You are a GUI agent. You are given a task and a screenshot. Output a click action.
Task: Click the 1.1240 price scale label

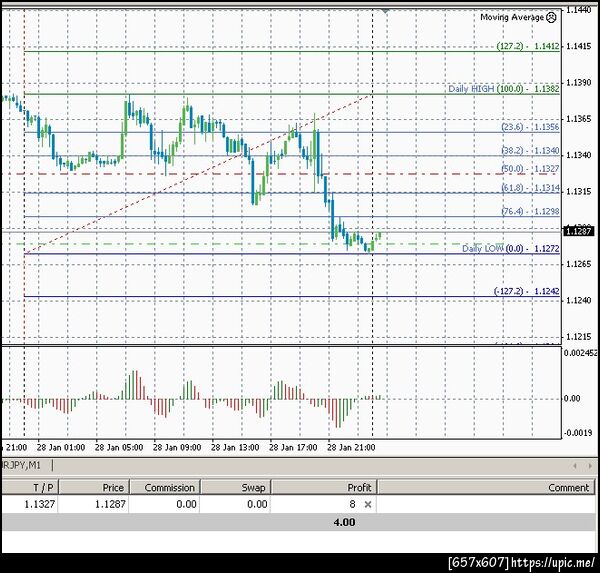[578, 300]
